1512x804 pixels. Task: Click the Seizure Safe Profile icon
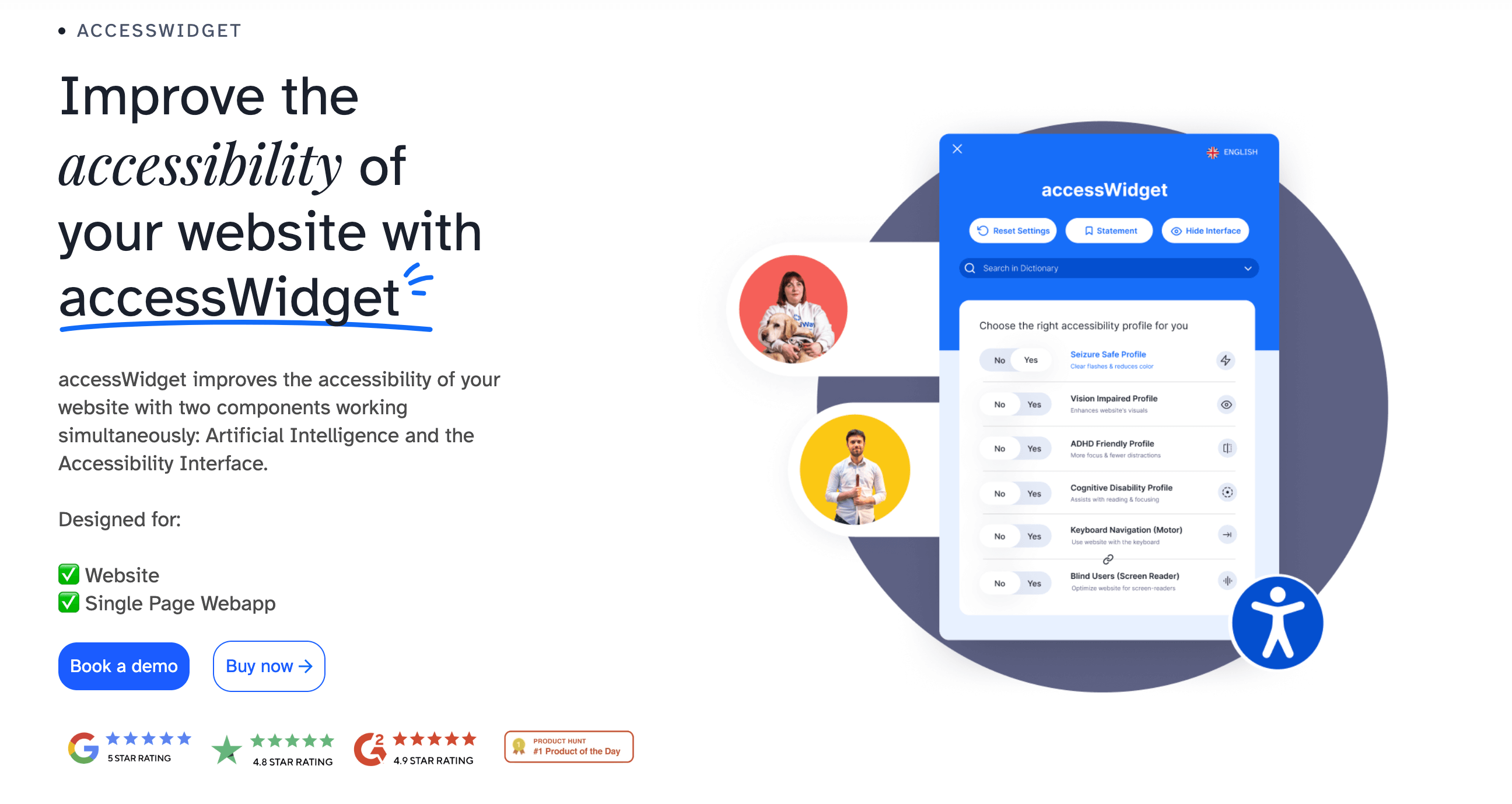point(1225,360)
